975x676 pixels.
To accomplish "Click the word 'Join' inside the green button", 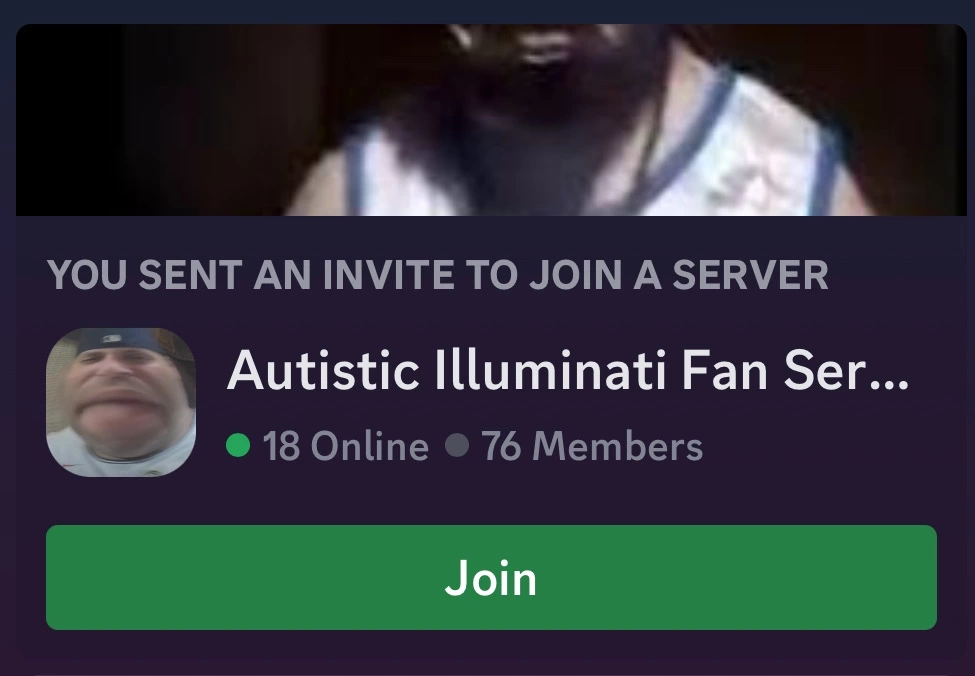I will click(491, 578).
